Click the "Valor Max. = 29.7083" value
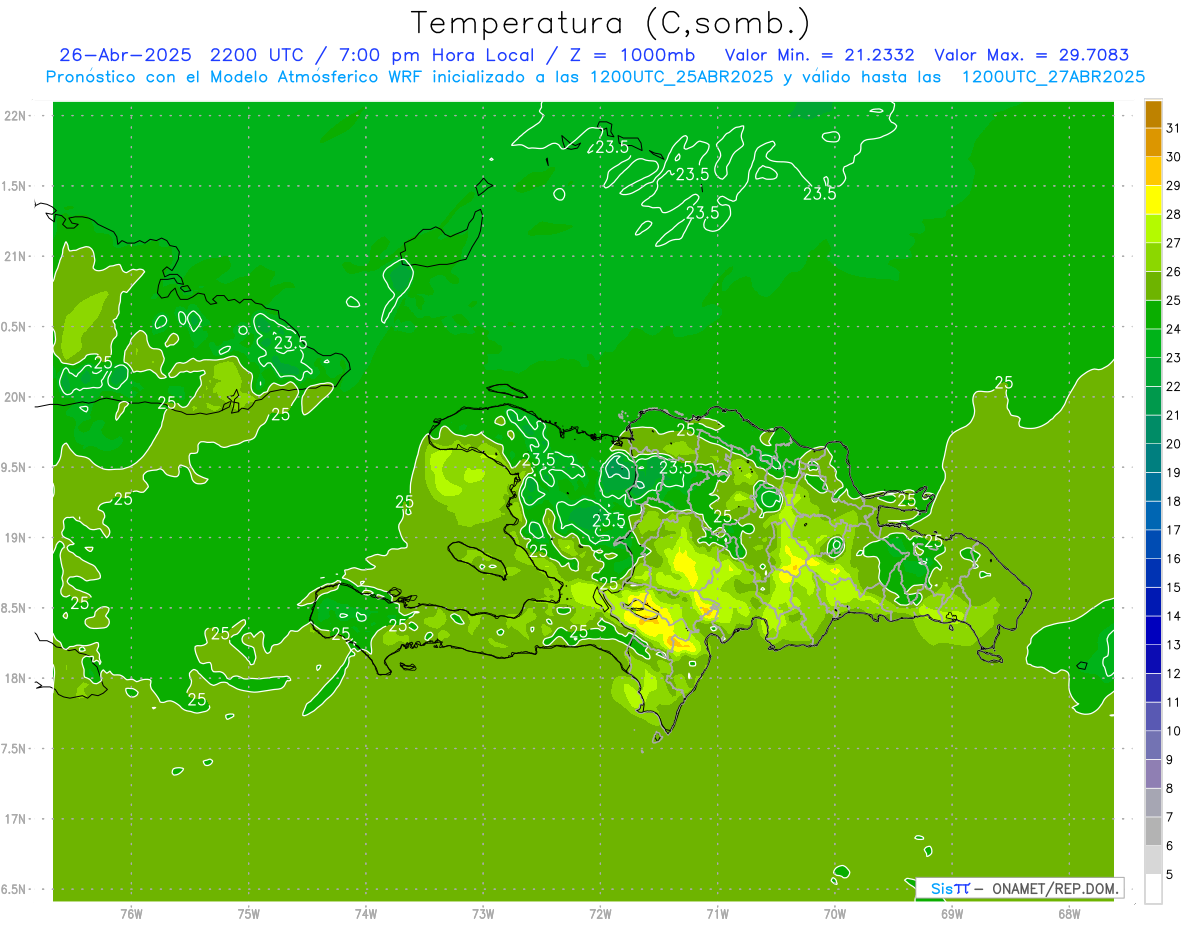Screen dimensions: 1200x927 coord(1032,55)
